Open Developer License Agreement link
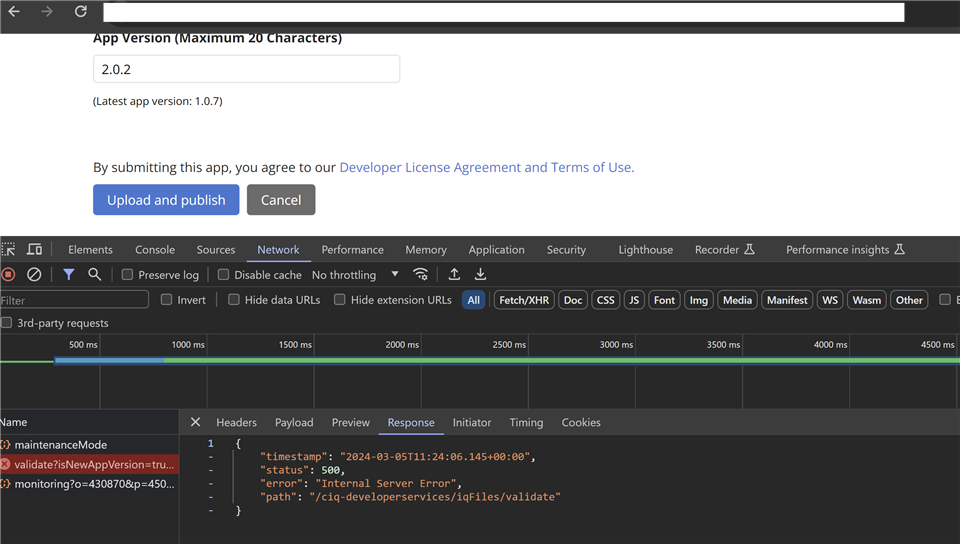The width and height of the screenshot is (960, 544). click(x=486, y=167)
